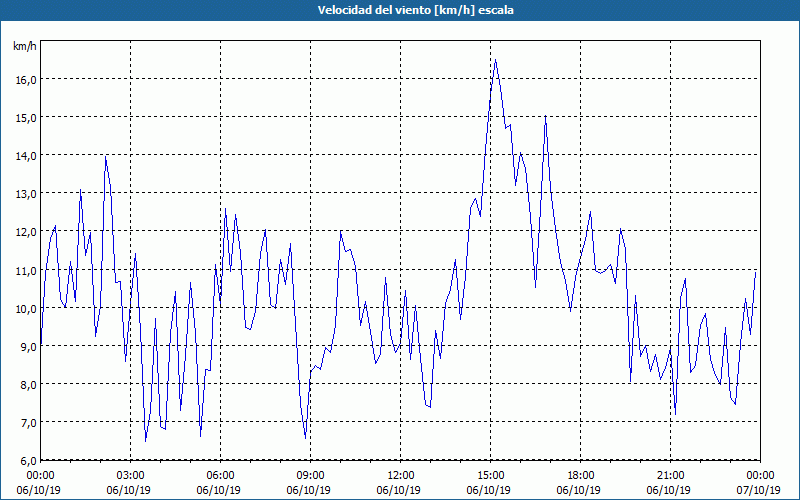The height and width of the screenshot is (500, 800).
Task: Pick the "10,0" y-axis tick label
Action: (25, 309)
